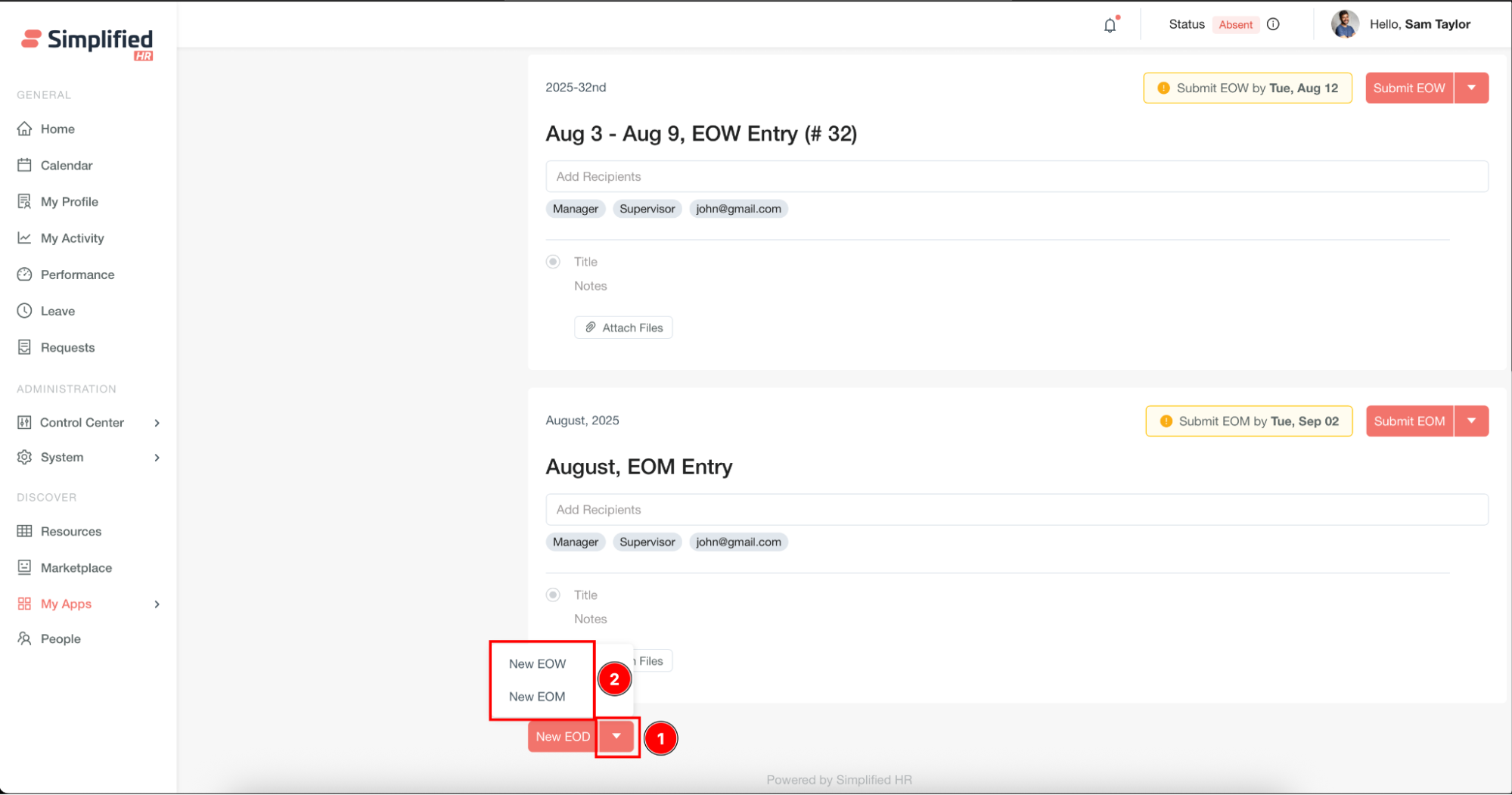The image size is (1512, 795).
Task: Toggle the New EOD dropdown arrow
Action: [616, 737]
